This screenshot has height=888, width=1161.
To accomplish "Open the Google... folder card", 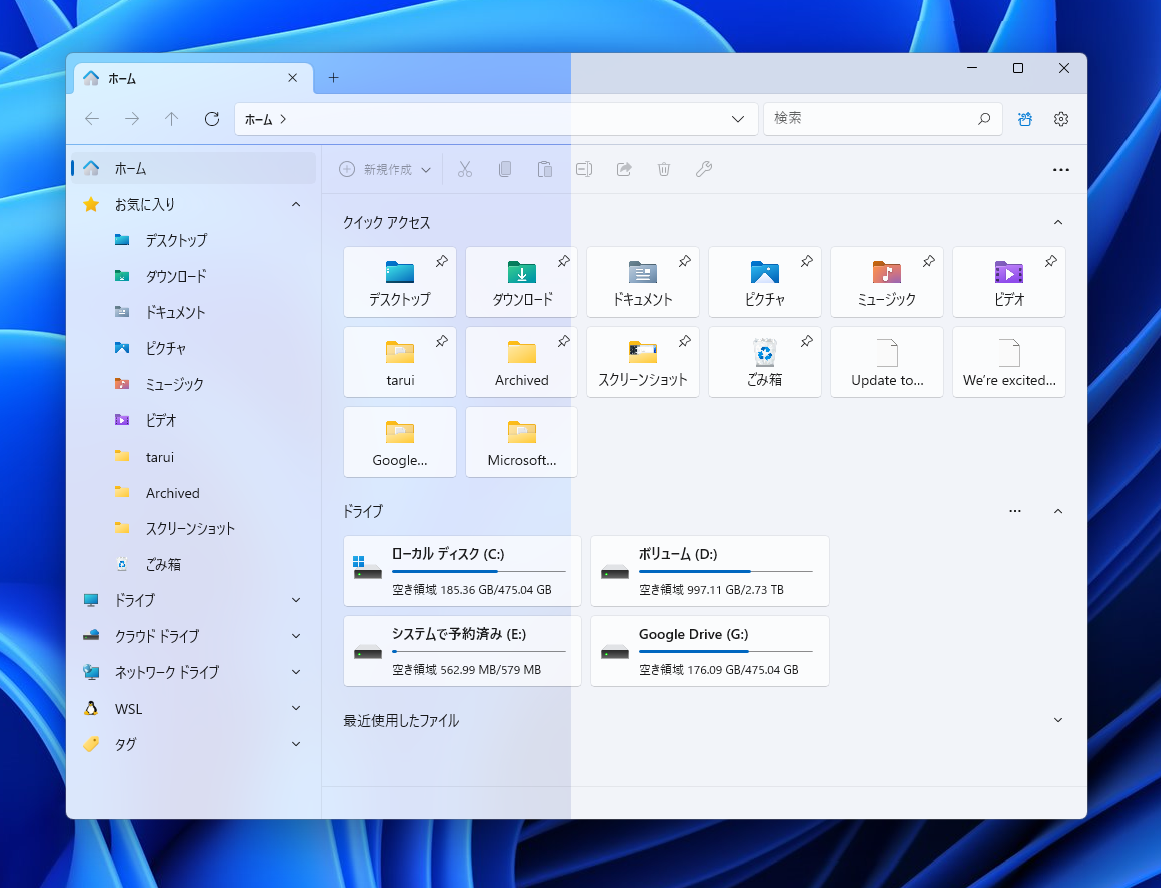I will pyautogui.click(x=400, y=442).
